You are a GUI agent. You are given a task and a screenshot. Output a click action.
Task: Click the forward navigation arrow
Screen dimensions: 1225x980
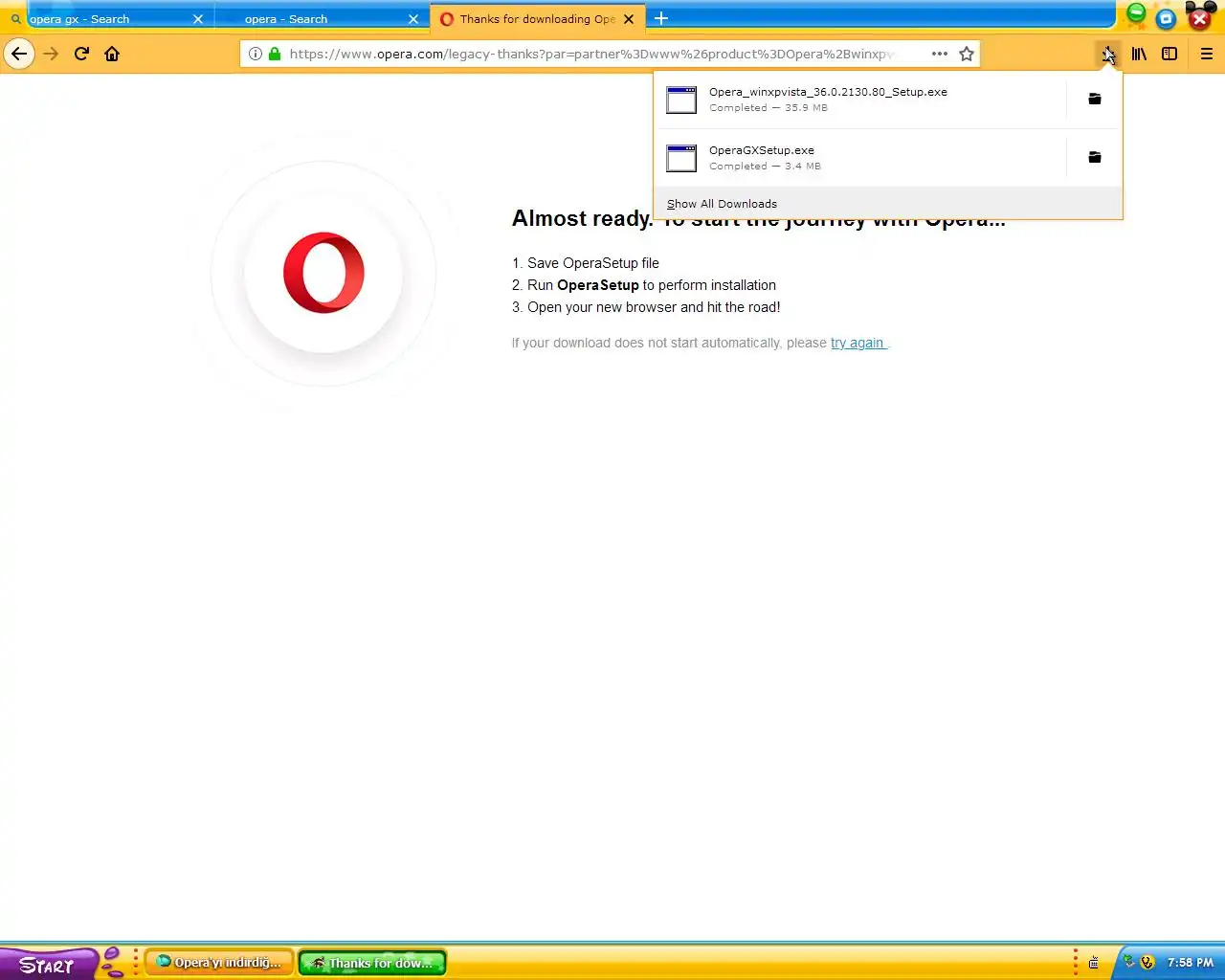(52, 54)
